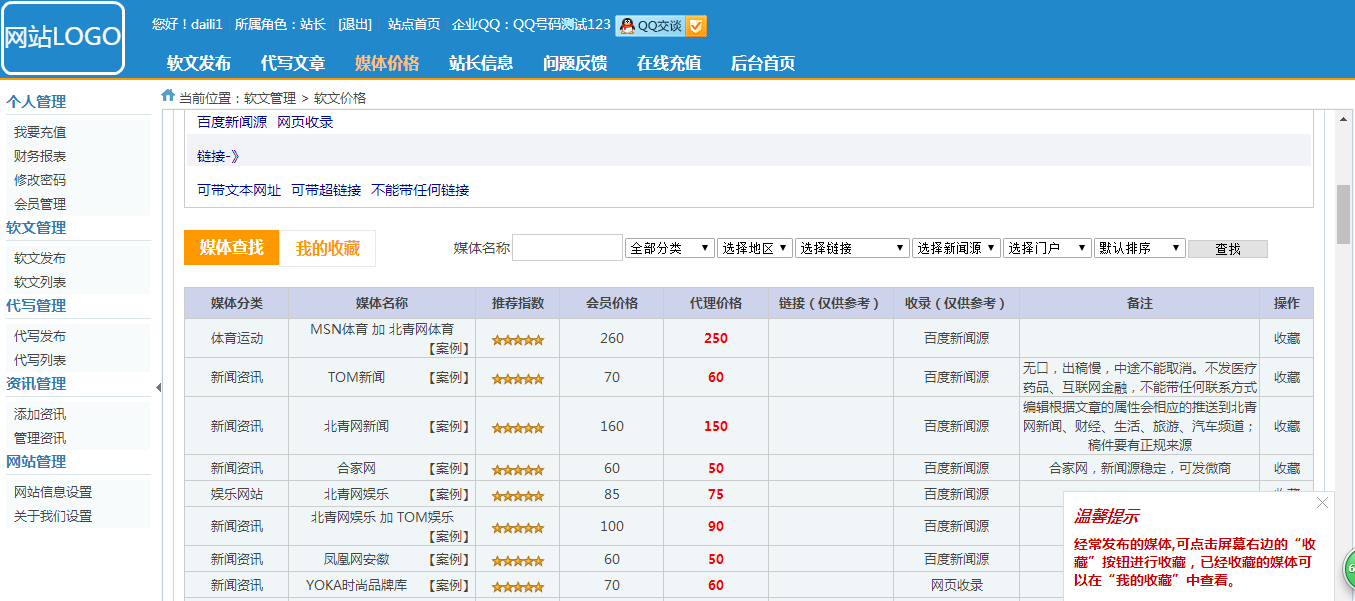Open the QQ交谈 chat button
The width and height of the screenshot is (1355, 601).
661,25
